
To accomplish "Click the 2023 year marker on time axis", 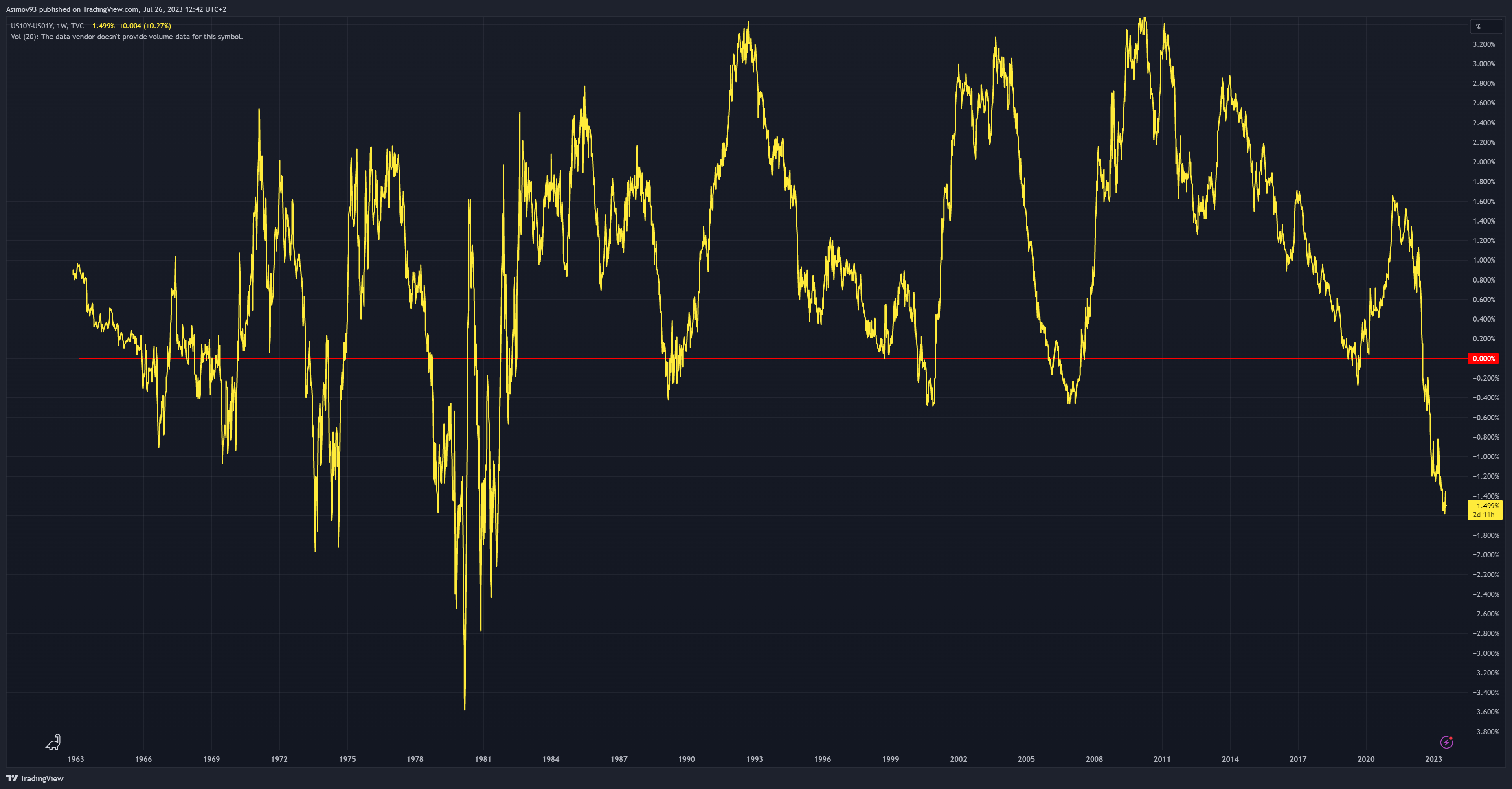I will (1433, 759).
